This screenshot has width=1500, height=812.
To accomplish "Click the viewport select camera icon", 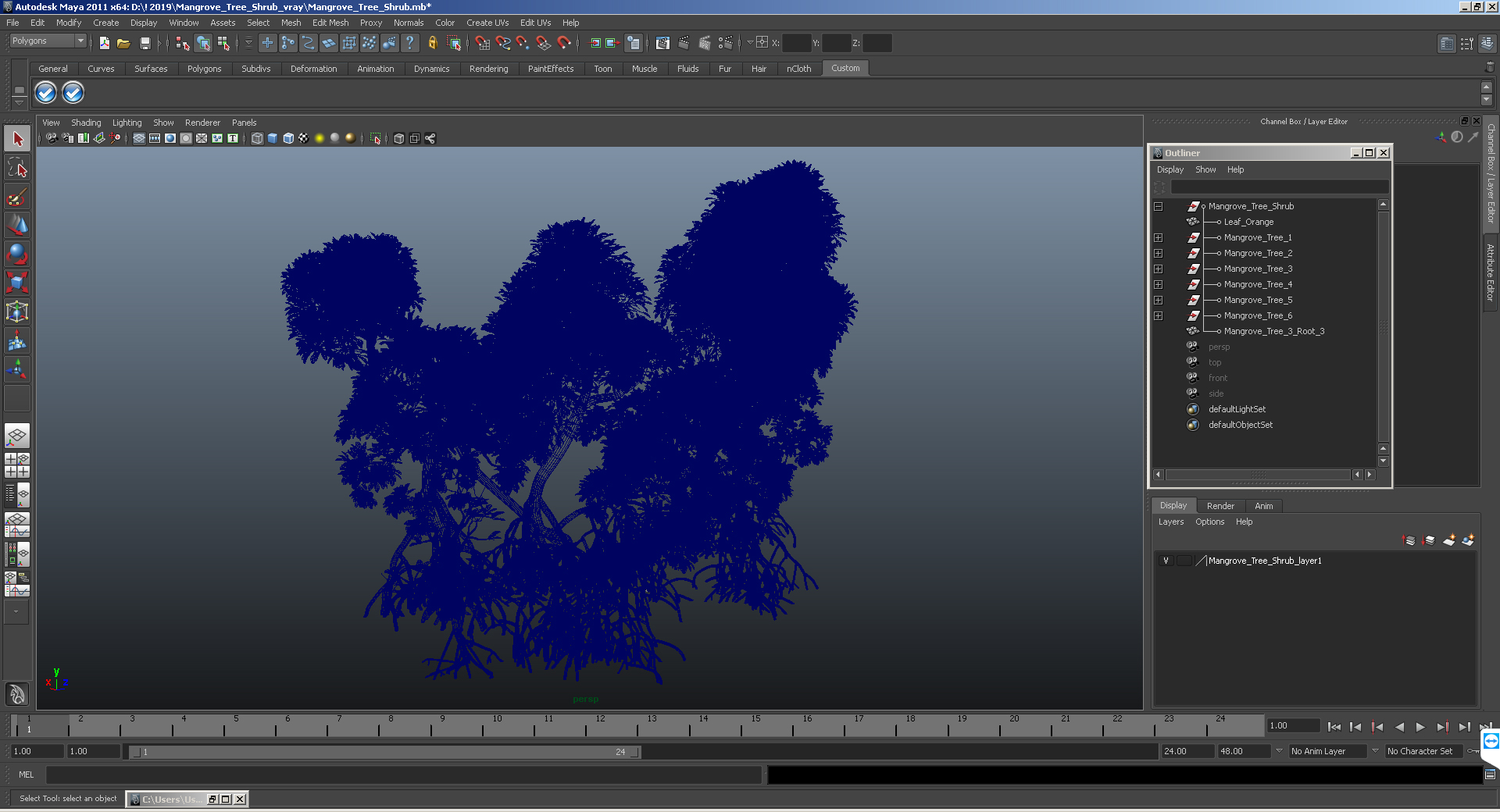I will coord(52,138).
